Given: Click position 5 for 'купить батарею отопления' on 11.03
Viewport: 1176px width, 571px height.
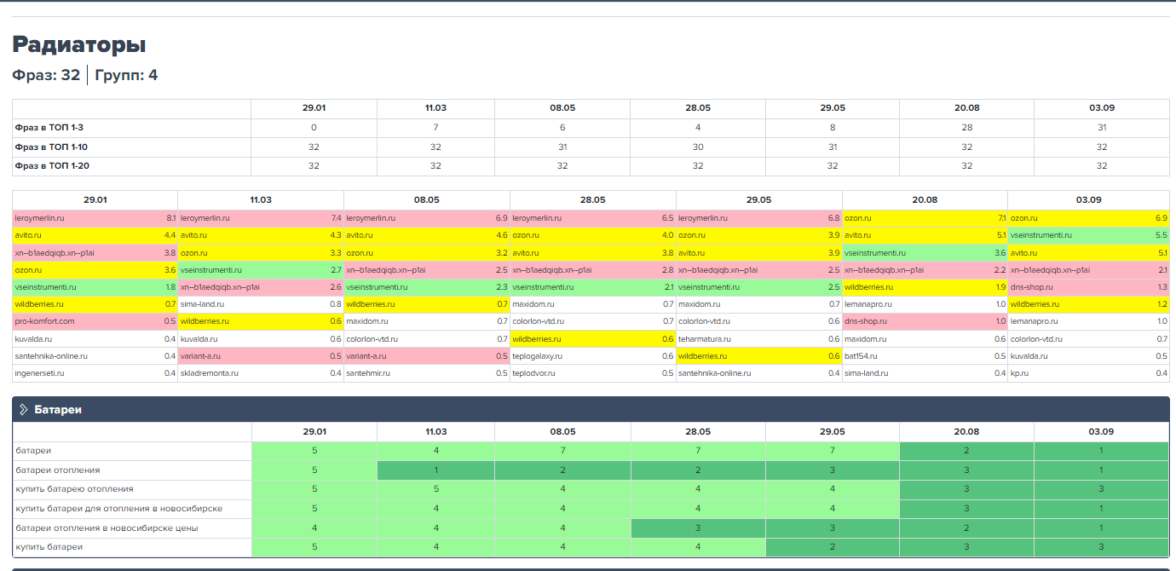Looking at the screenshot, I should click(x=436, y=489).
